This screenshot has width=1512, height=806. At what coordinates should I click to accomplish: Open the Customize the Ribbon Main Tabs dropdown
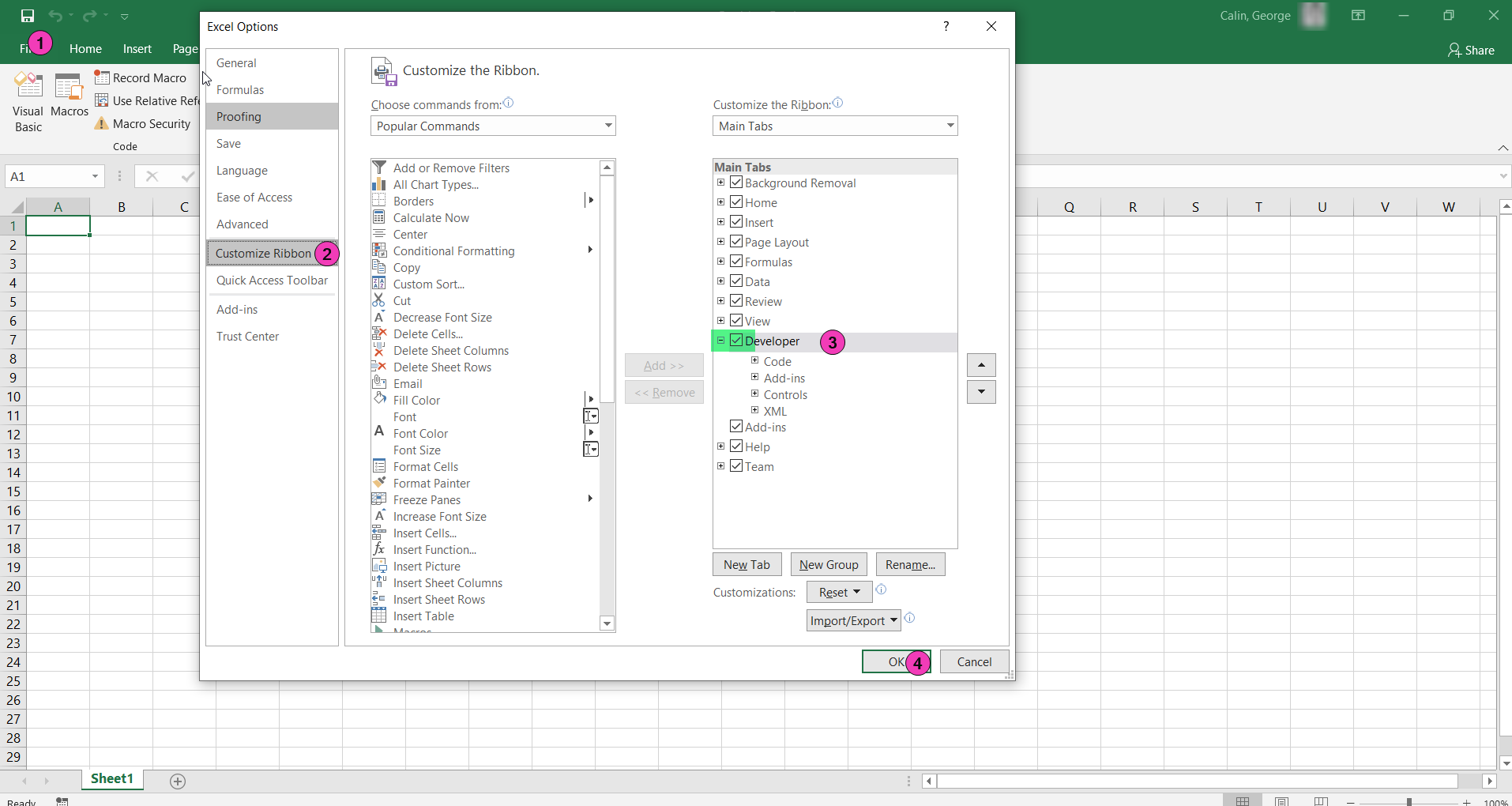coord(835,126)
